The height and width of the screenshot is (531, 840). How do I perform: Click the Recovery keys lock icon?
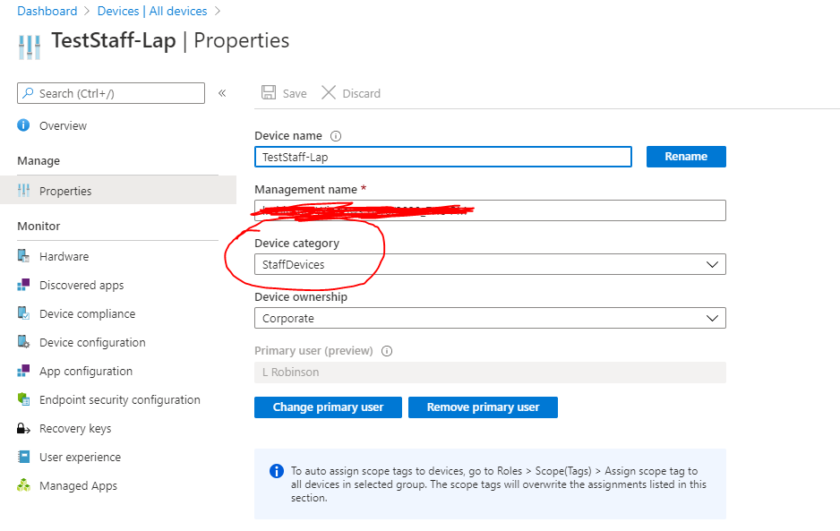(x=24, y=428)
